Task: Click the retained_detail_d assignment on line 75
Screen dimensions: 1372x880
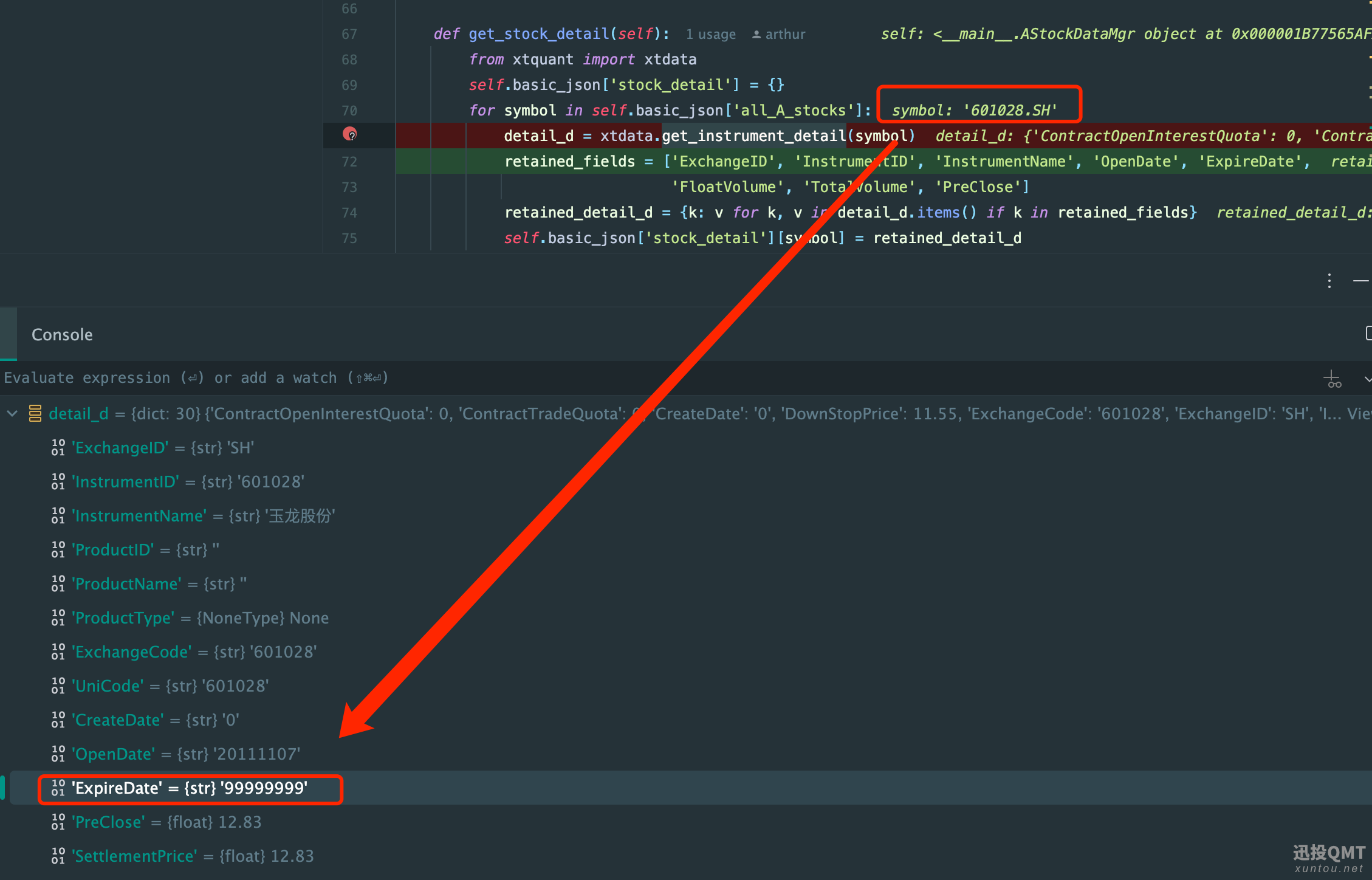Action: [947, 238]
